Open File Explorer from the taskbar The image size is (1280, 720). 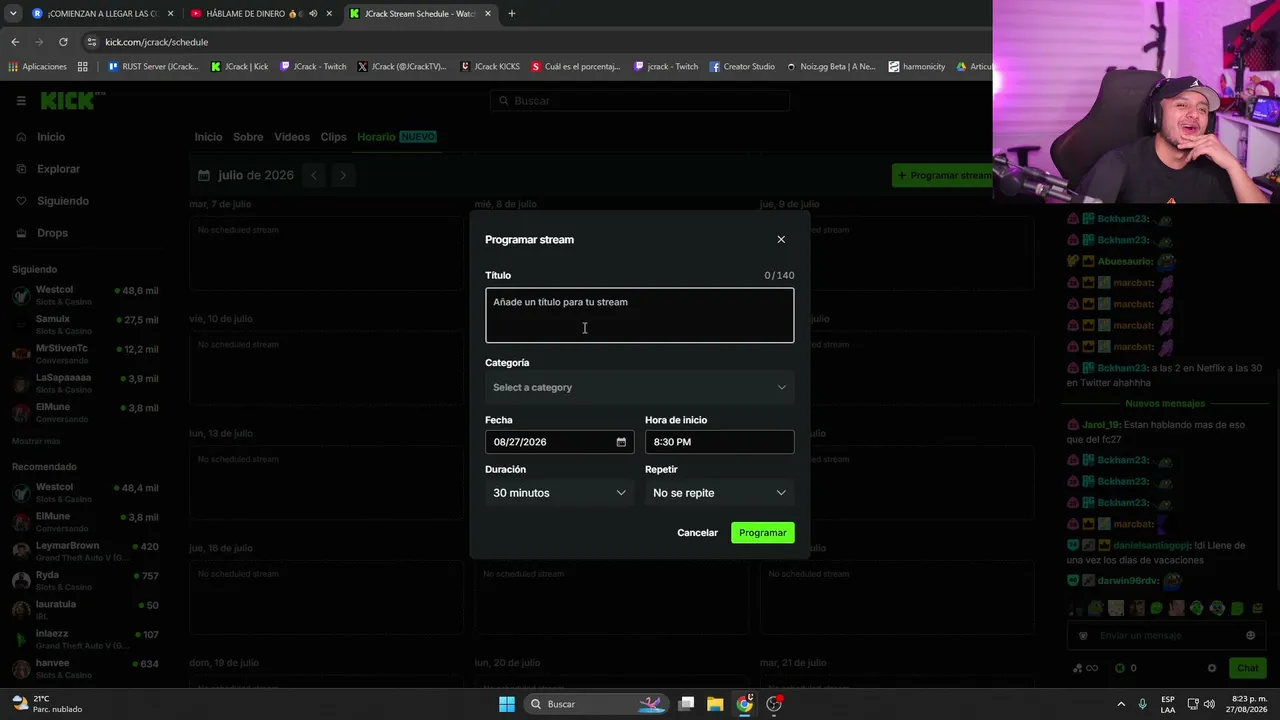(715, 704)
